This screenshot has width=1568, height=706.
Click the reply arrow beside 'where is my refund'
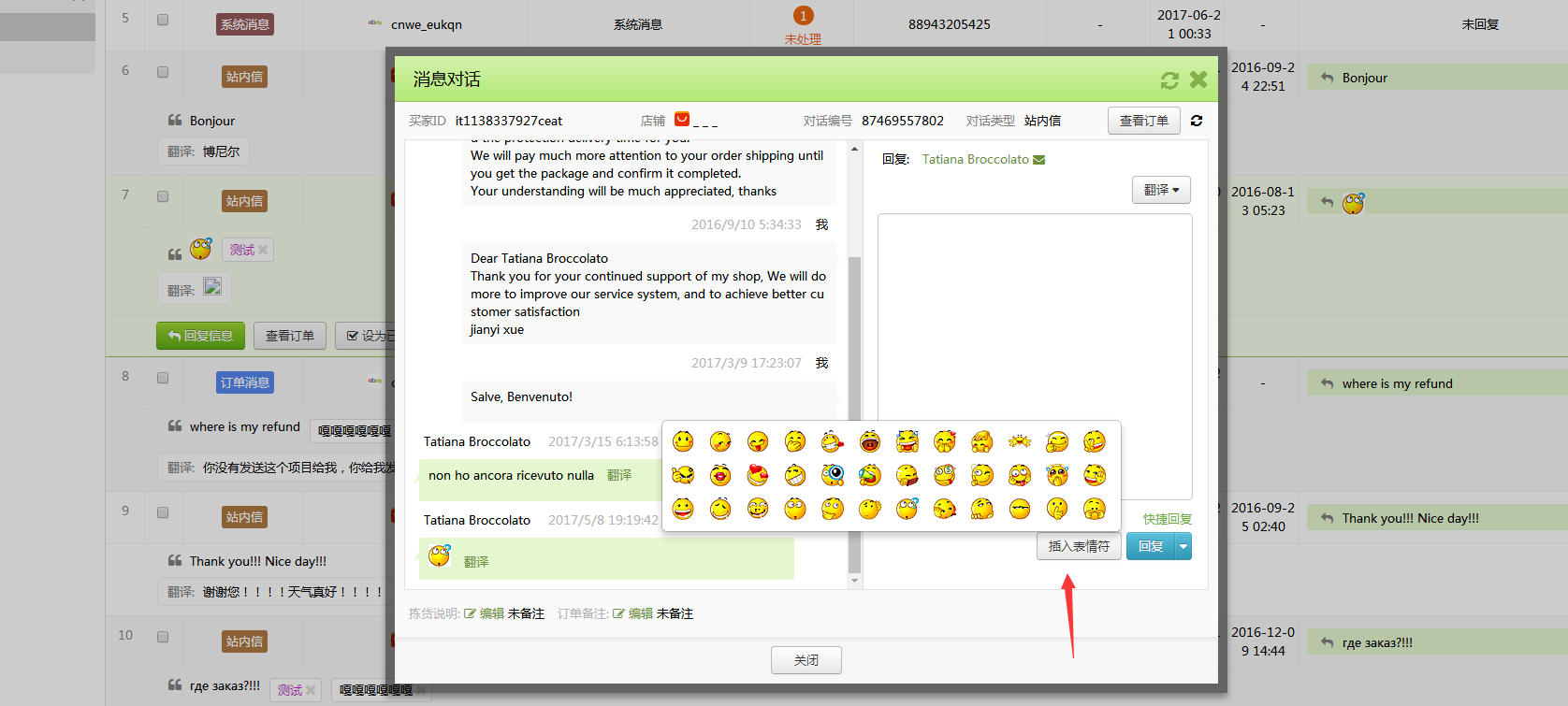coord(1327,383)
